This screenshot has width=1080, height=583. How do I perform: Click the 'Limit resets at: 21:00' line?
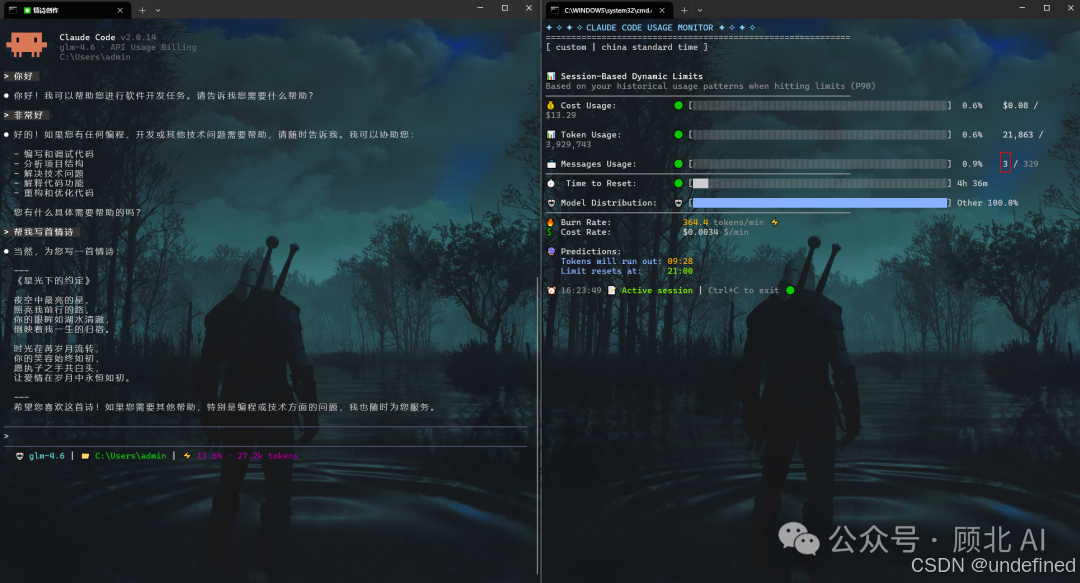627,271
